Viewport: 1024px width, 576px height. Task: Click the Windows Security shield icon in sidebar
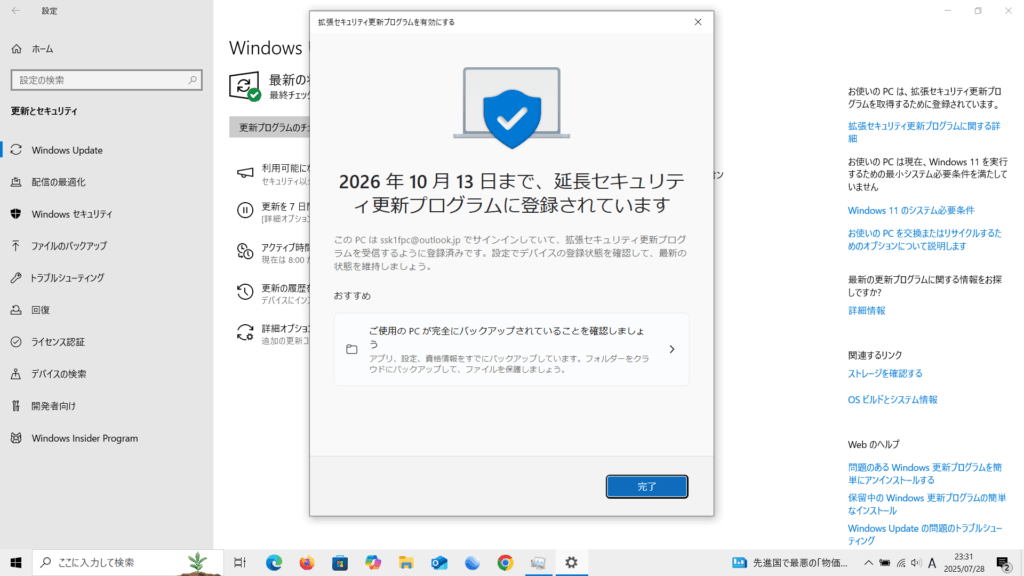pyautogui.click(x=16, y=214)
